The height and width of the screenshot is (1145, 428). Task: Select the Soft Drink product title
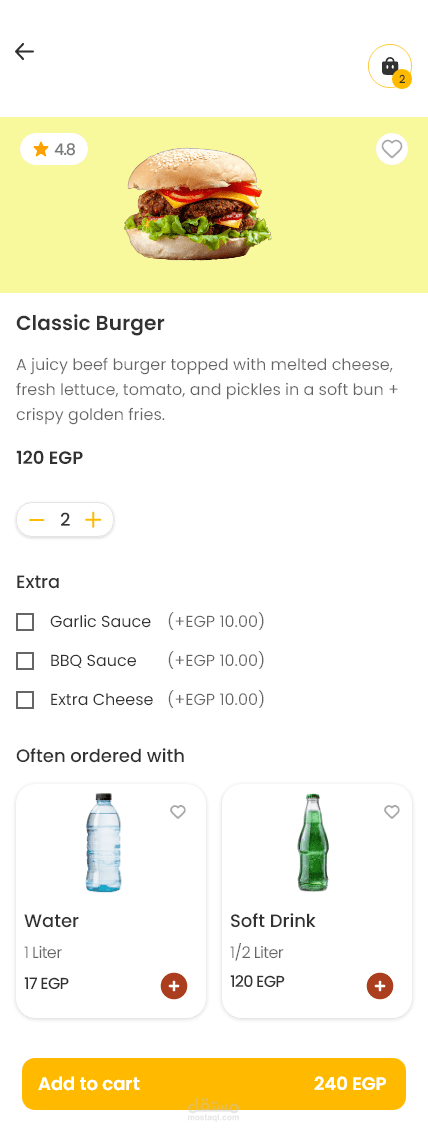(x=272, y=921)
